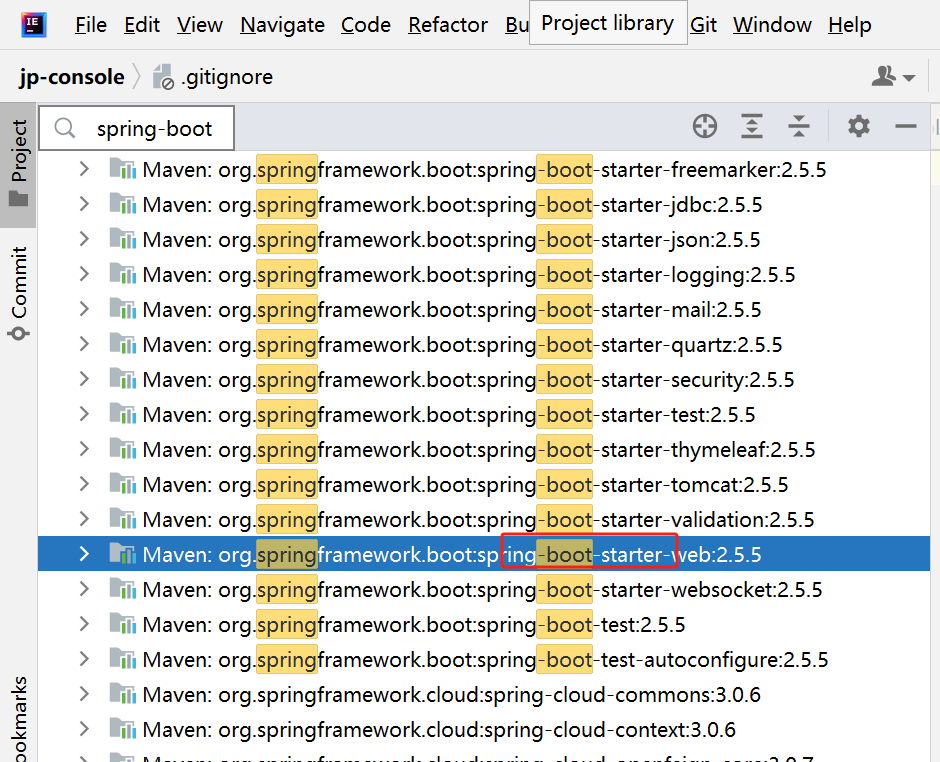The height and width of the screenshot is (762, 940).
Task: Expand spring-cloud-commons library
Action: tap(85, 694)
